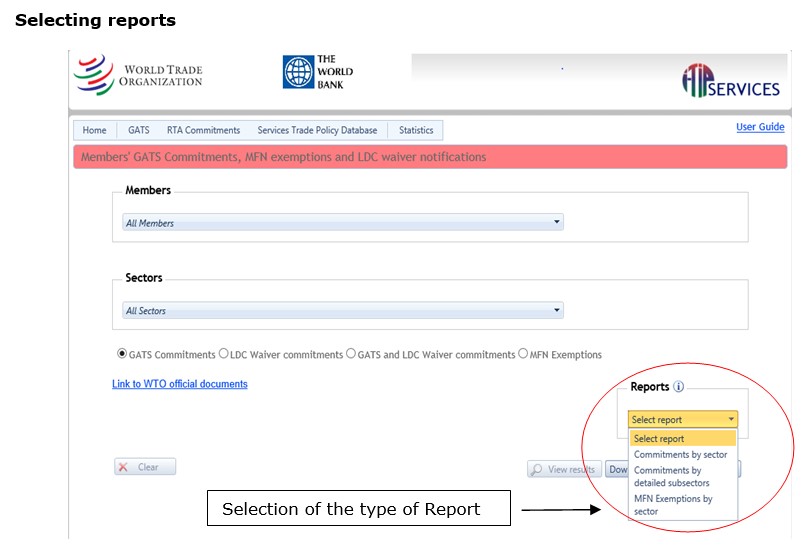805x548 pixels.
Task: Select MFN Exemptions radio button
Action: click(x=523, y=354)
